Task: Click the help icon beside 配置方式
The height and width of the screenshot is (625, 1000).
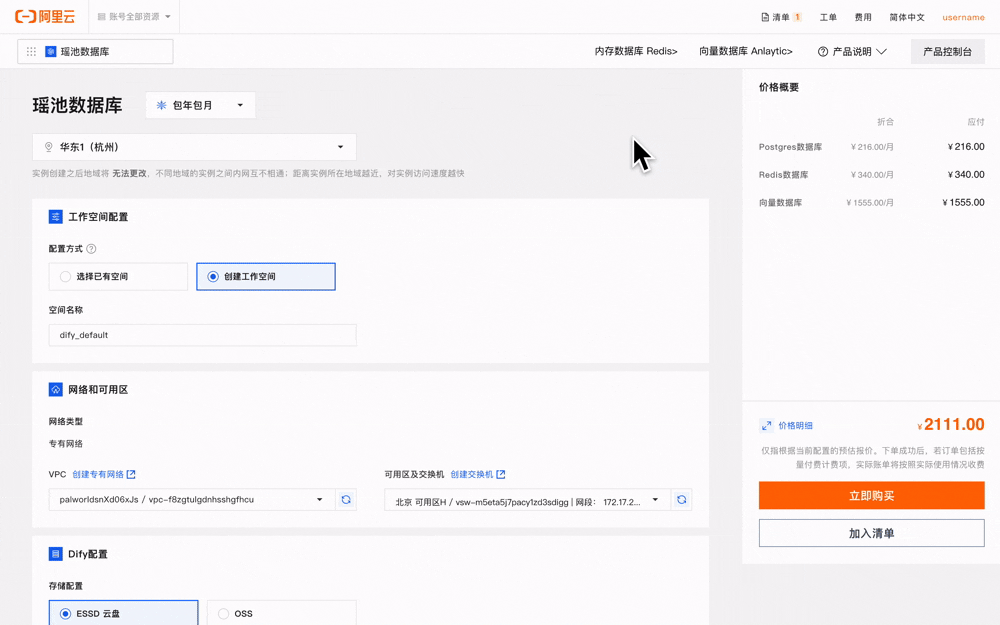Action: pyautogui.click(x=91, y=249)
